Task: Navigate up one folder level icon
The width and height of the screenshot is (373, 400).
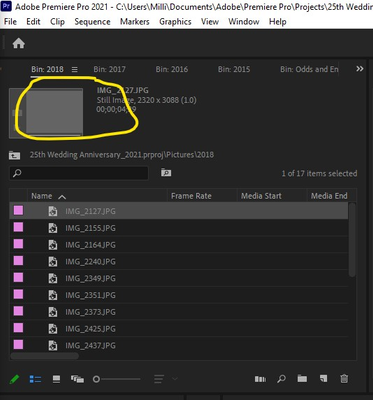Action: [x=14, y=155]
